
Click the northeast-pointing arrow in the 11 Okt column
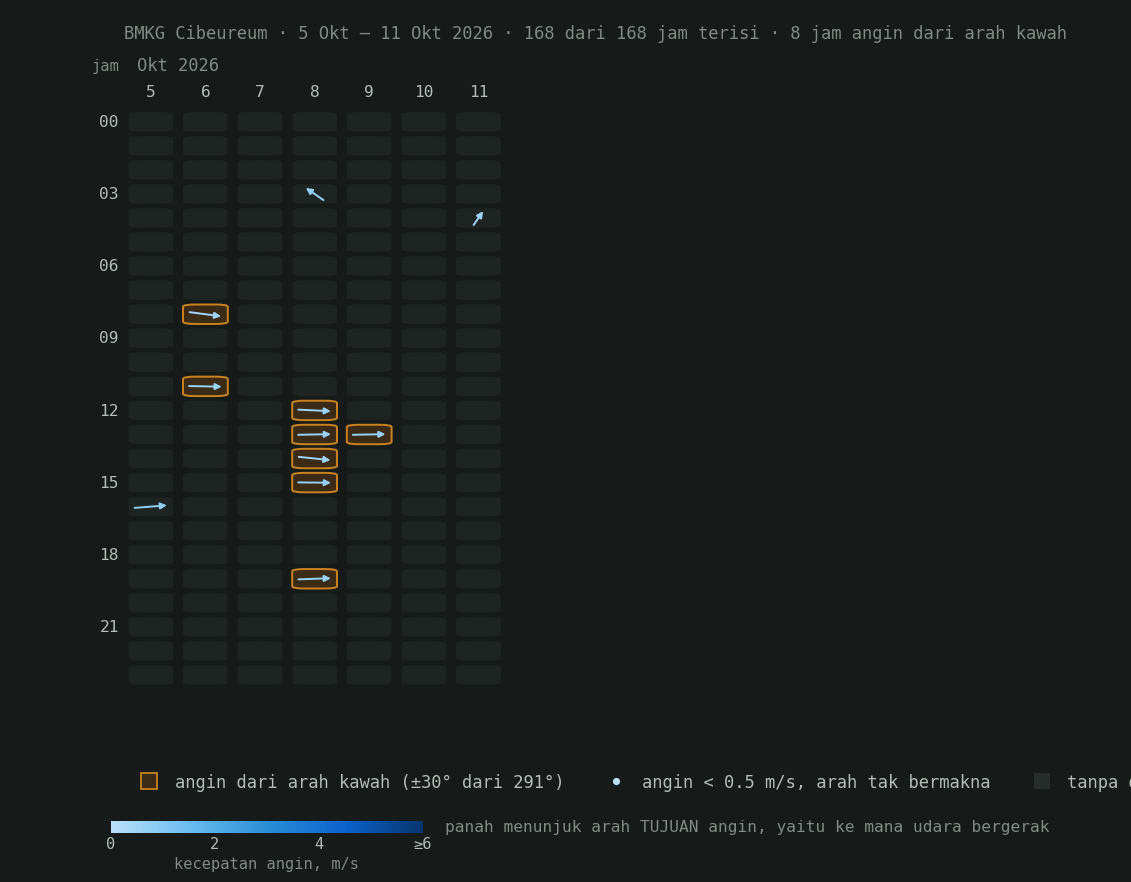coord(478,219)
